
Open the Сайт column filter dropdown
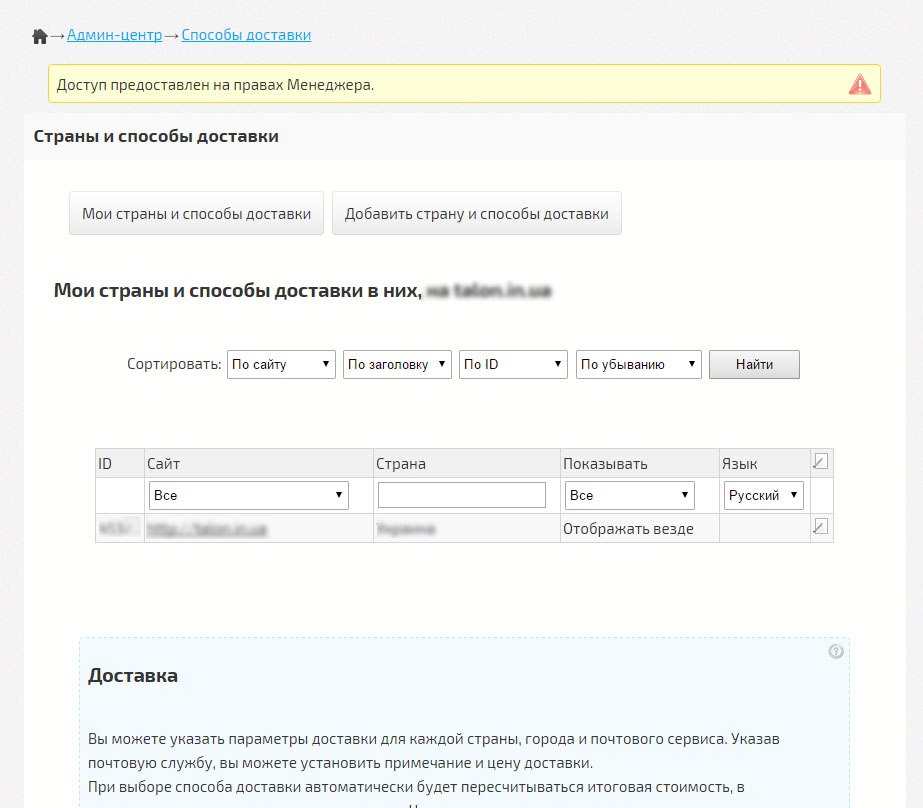[x=248, y=495]
